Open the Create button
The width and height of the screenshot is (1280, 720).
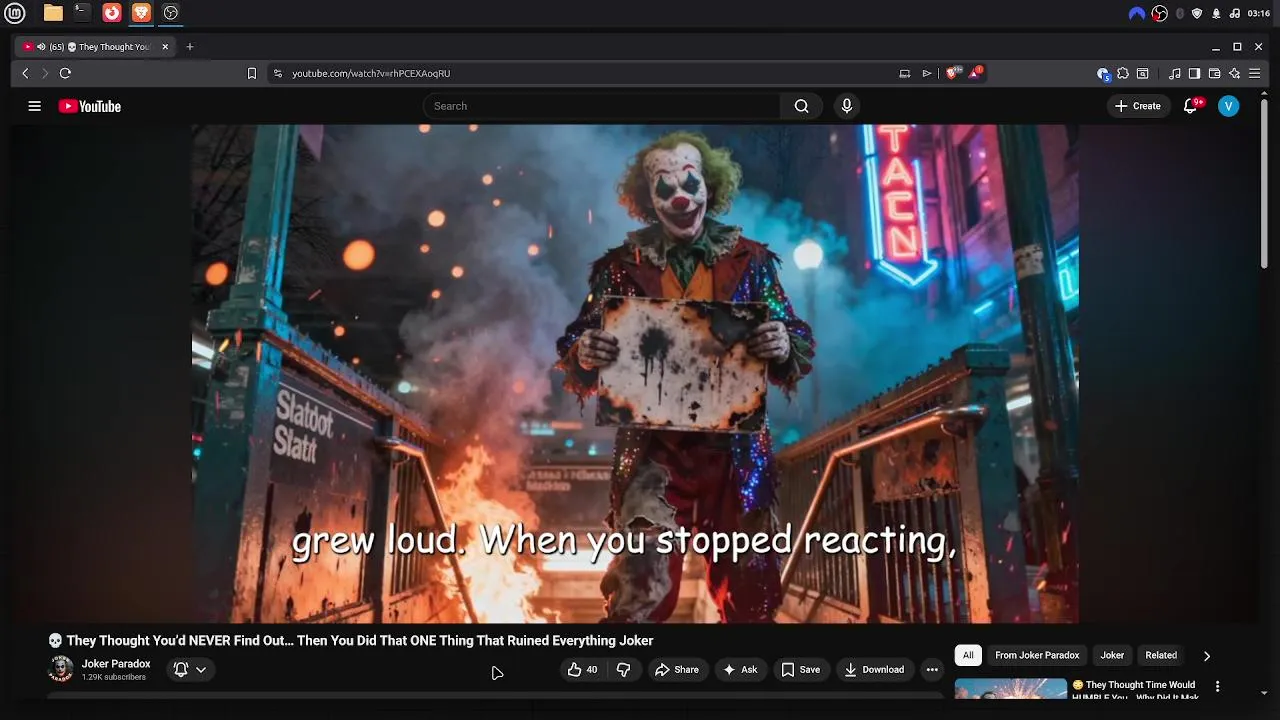[x=1138, y=106]
